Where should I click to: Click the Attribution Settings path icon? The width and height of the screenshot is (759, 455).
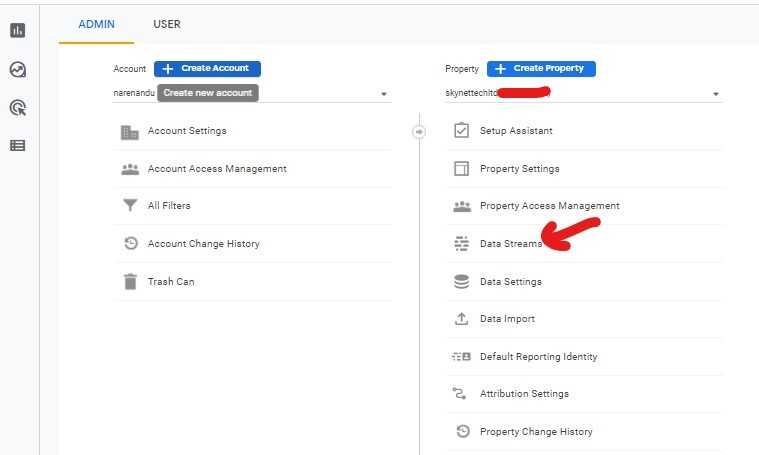point(459,394)
